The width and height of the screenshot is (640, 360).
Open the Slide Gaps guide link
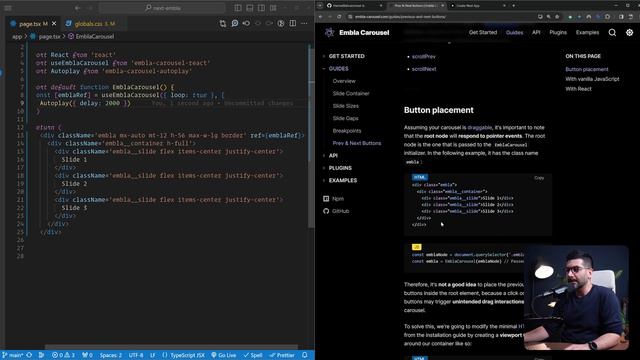click(345, 118)
